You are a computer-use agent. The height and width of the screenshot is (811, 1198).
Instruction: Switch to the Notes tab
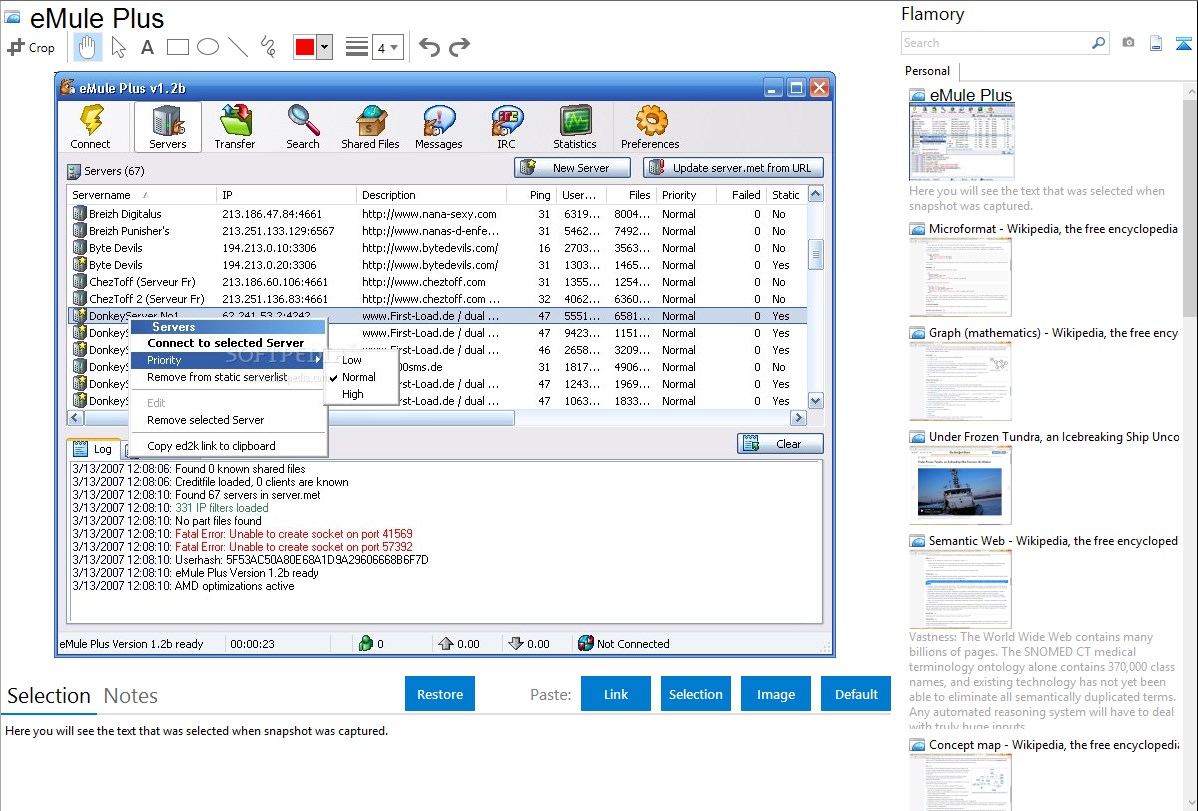pos(131,696)
